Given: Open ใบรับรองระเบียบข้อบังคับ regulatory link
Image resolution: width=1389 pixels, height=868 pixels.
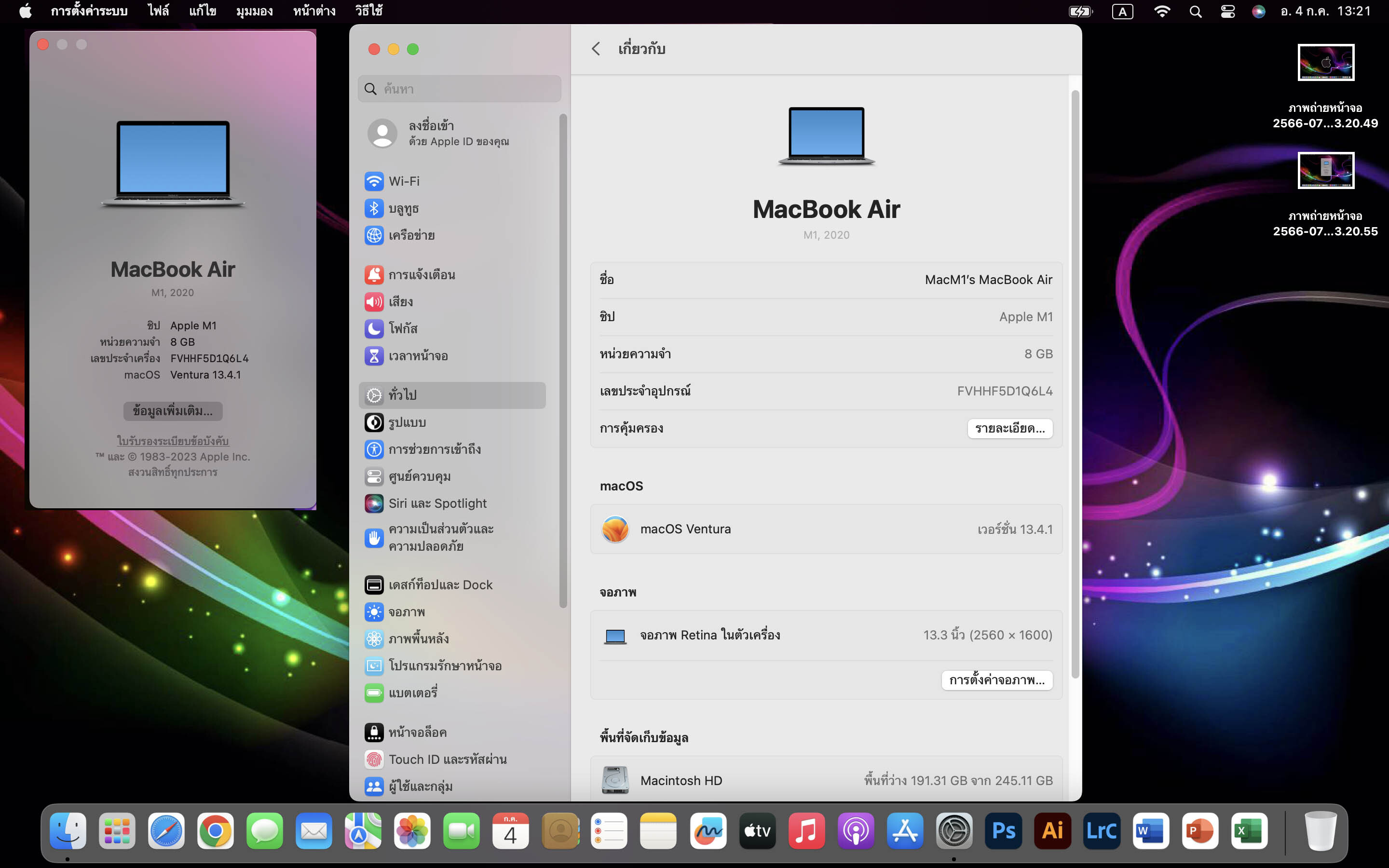Looking at the screenshot, I should [173, 441].
